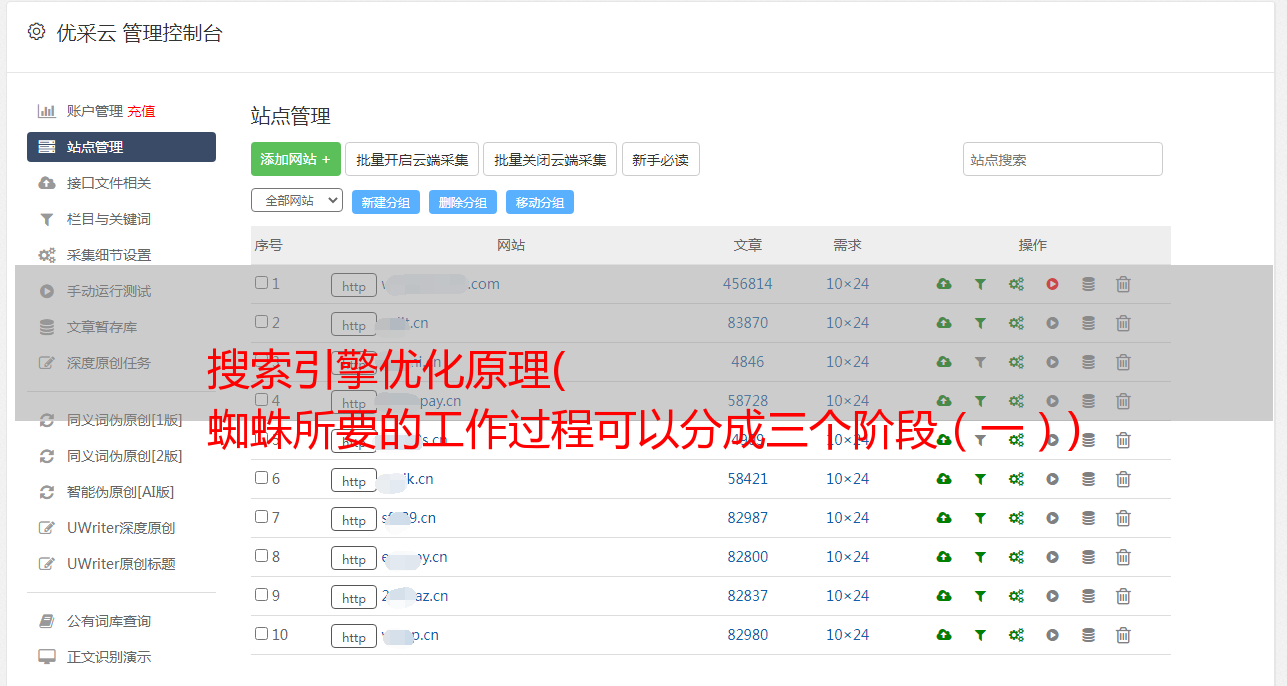Click the filter icon in the 83870 row
Screen dimensions: 1287x686
pyautogui.click(x=980, y=323)
